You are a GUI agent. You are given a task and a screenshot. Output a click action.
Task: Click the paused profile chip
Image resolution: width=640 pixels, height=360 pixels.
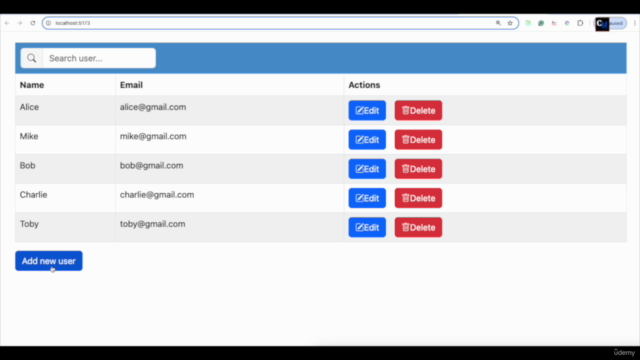pos(610,24)
